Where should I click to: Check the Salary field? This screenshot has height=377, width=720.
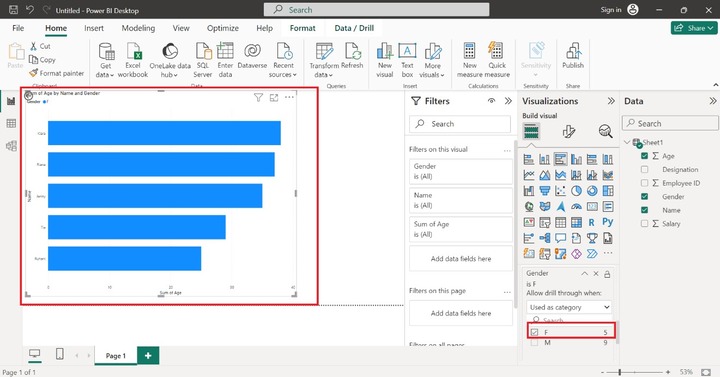[644, 224]
